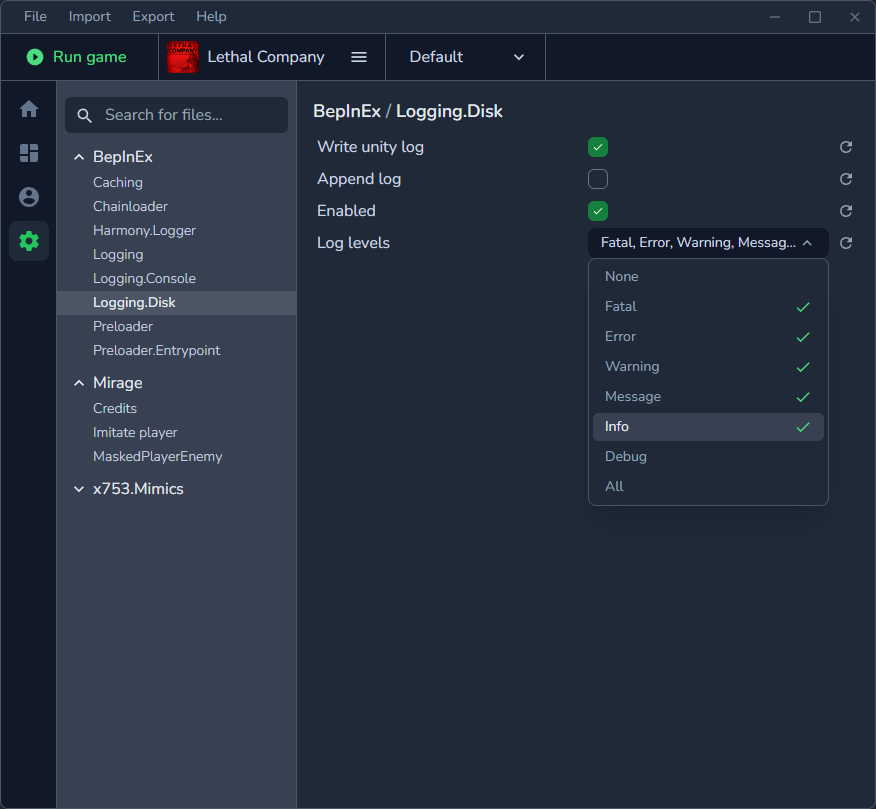
Task: Open the Home sidebar icon
Action: (29, 108)
